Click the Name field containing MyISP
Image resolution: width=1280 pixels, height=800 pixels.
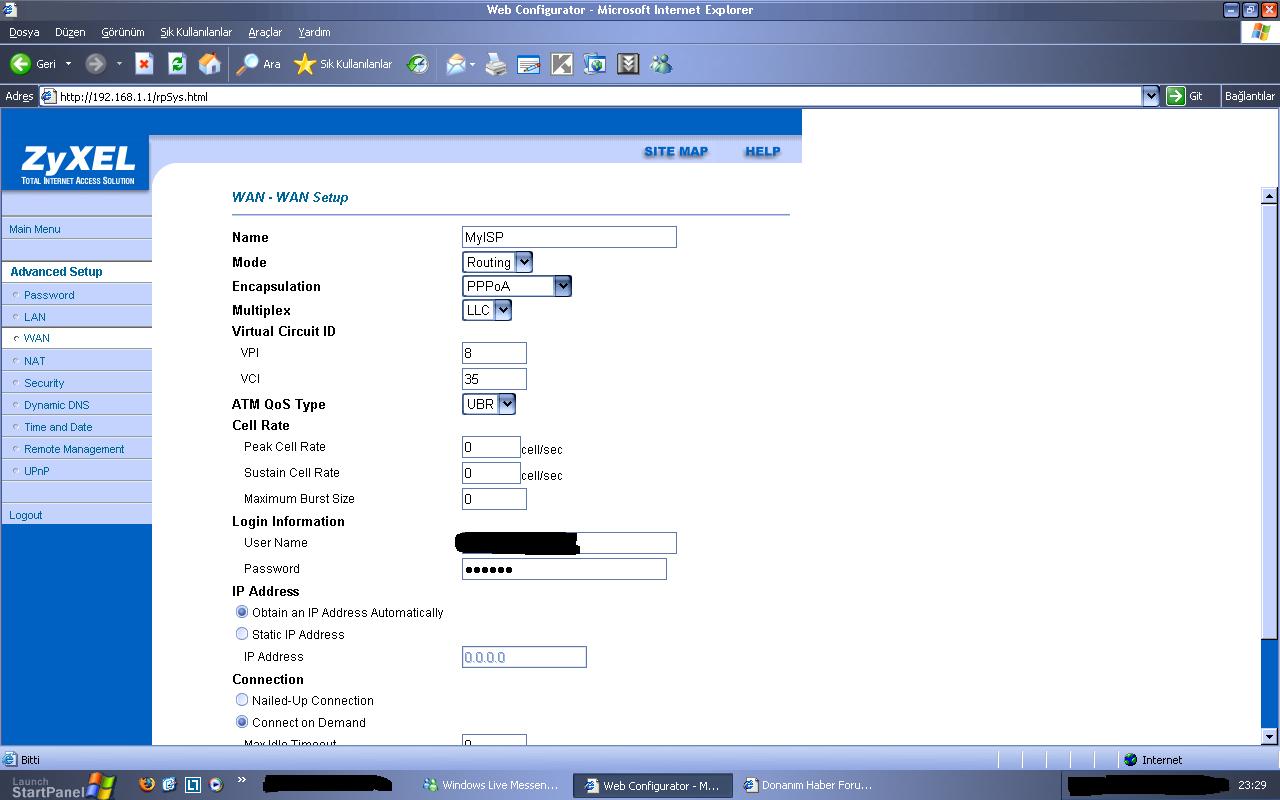tap(569, 237)
